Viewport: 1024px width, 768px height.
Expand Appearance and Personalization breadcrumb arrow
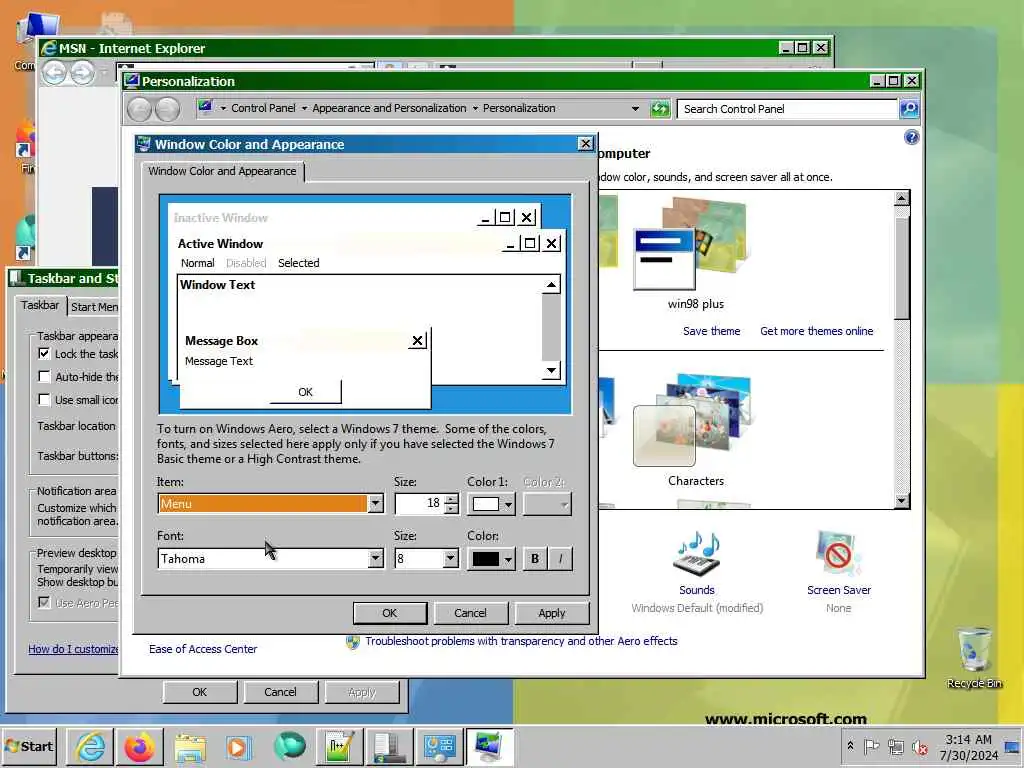pyautogui.click(x=475, y=108)
